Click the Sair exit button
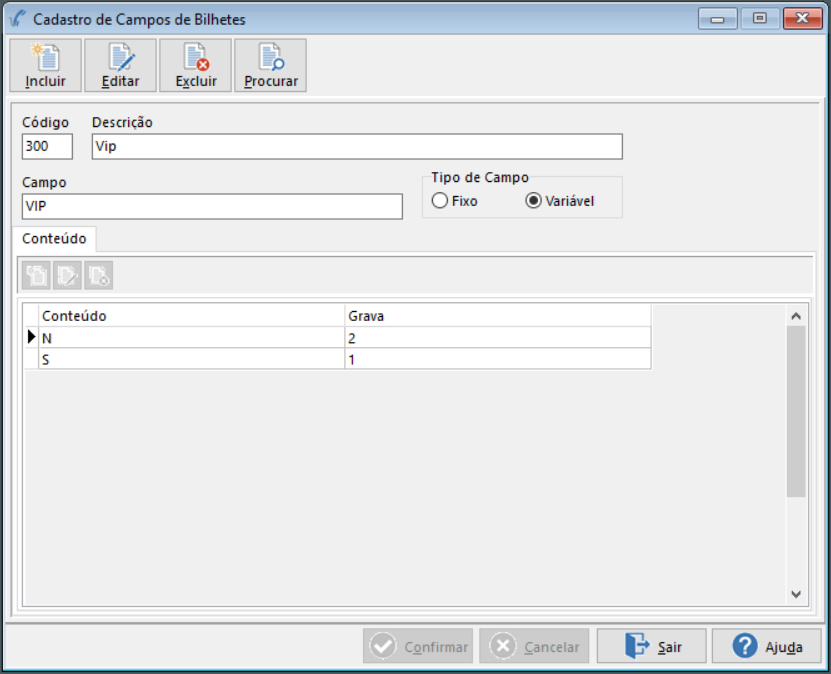This screenshot has height=674, width=831. coord(652,646)
